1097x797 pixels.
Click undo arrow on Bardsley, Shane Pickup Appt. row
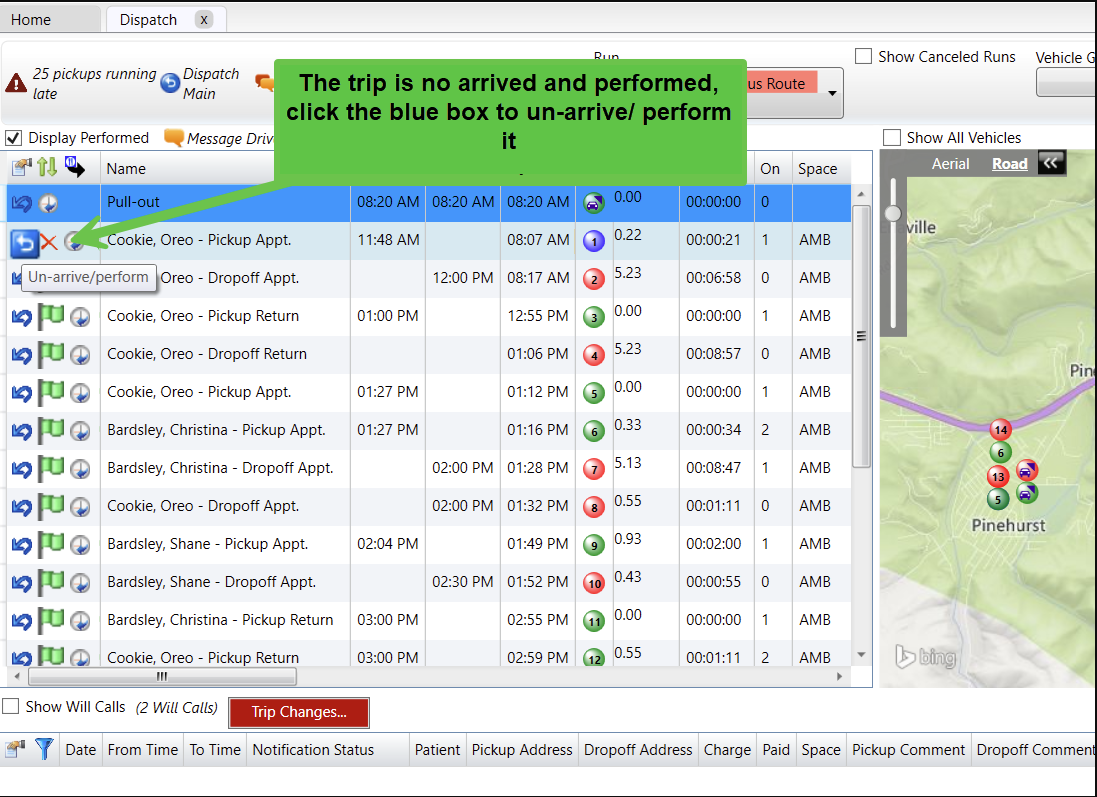21,545
